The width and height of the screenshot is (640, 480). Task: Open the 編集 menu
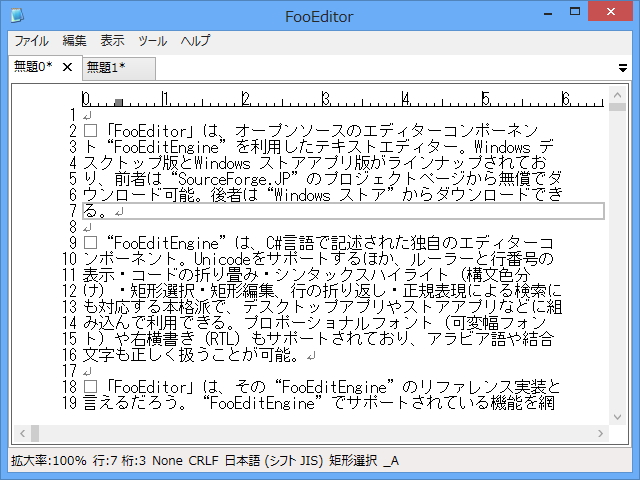point(74,40)
